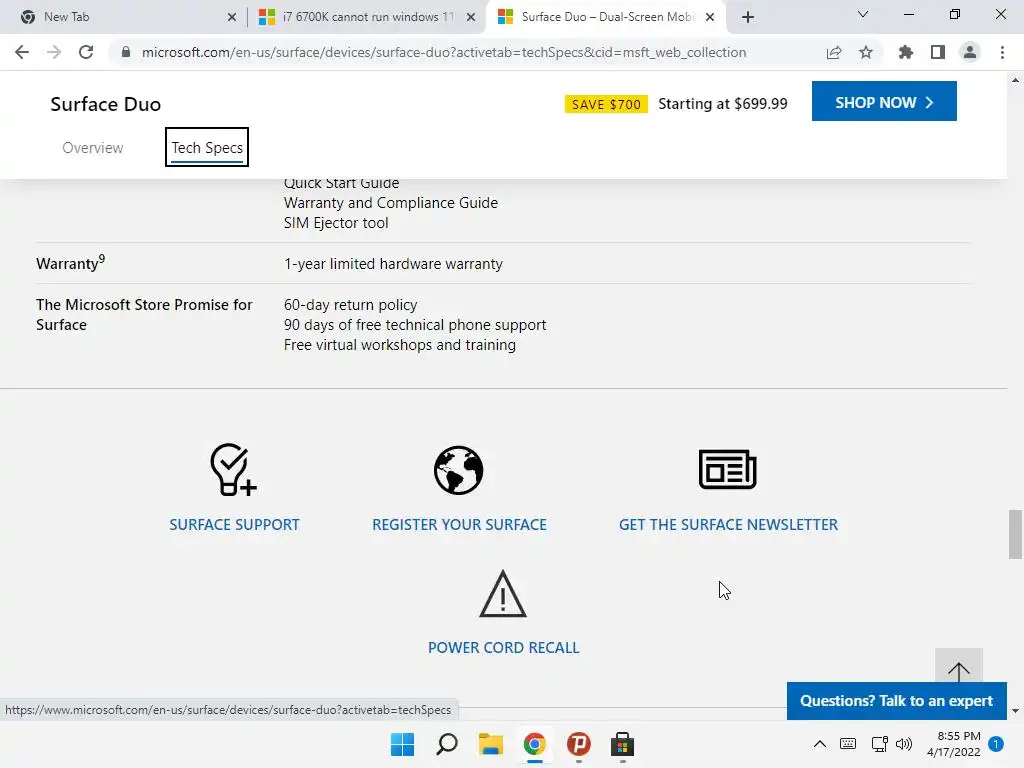Close the New Tab browser tab
This screenshot has width=1024, height=768.
click(x=232, y=17)
